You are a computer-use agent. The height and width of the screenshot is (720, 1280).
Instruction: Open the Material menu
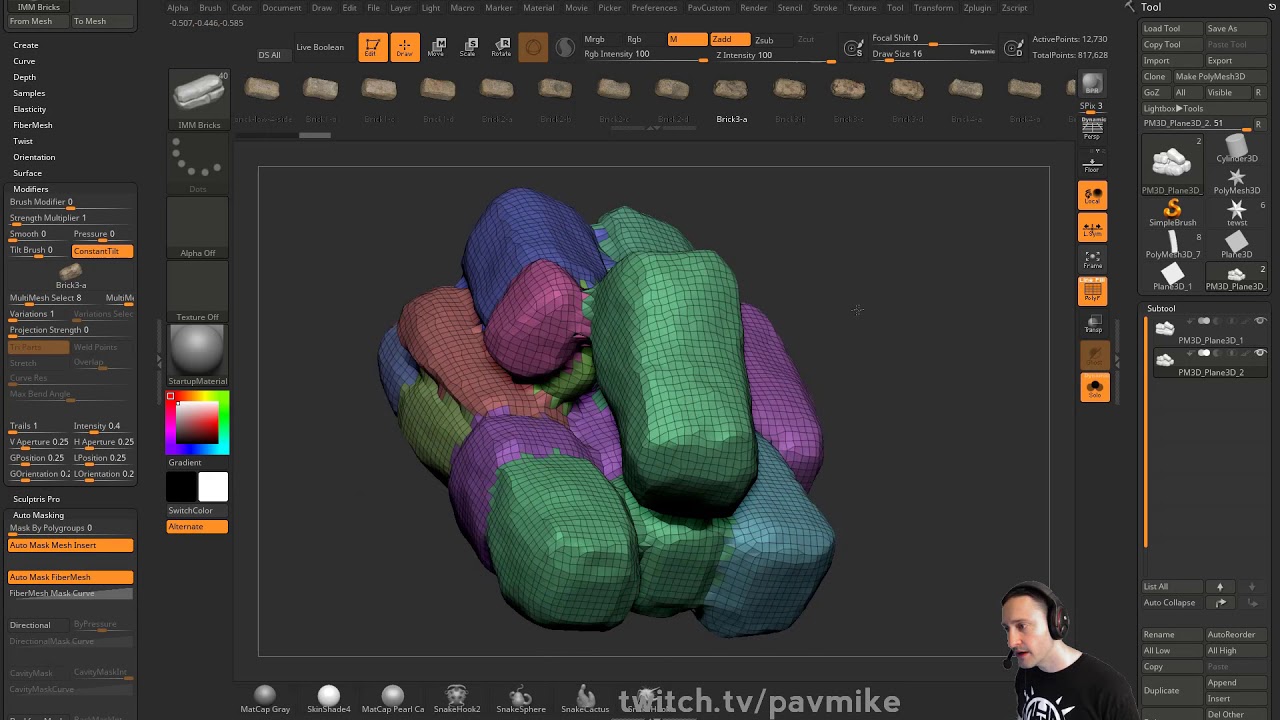point(538,8)
